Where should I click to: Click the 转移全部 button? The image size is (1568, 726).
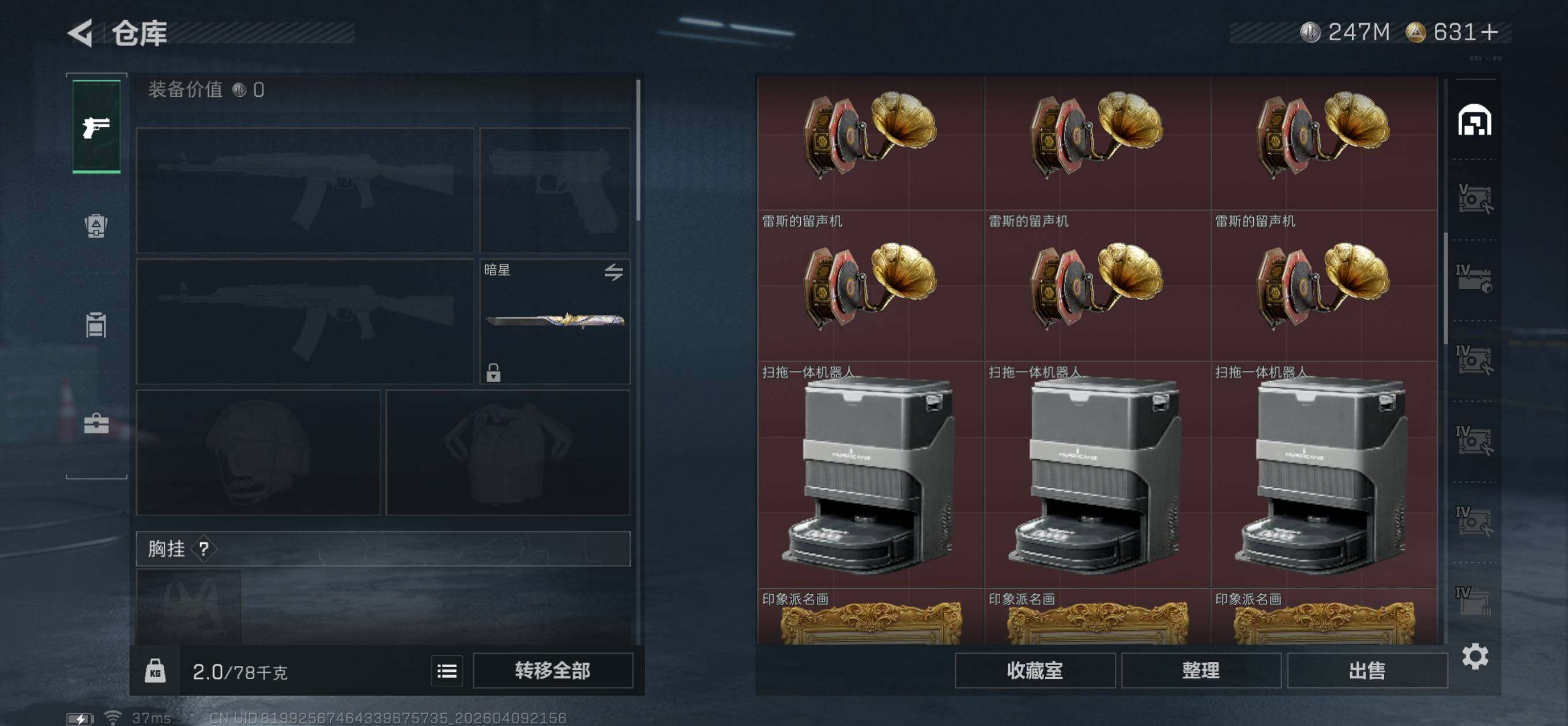click(x=553, y=671)
